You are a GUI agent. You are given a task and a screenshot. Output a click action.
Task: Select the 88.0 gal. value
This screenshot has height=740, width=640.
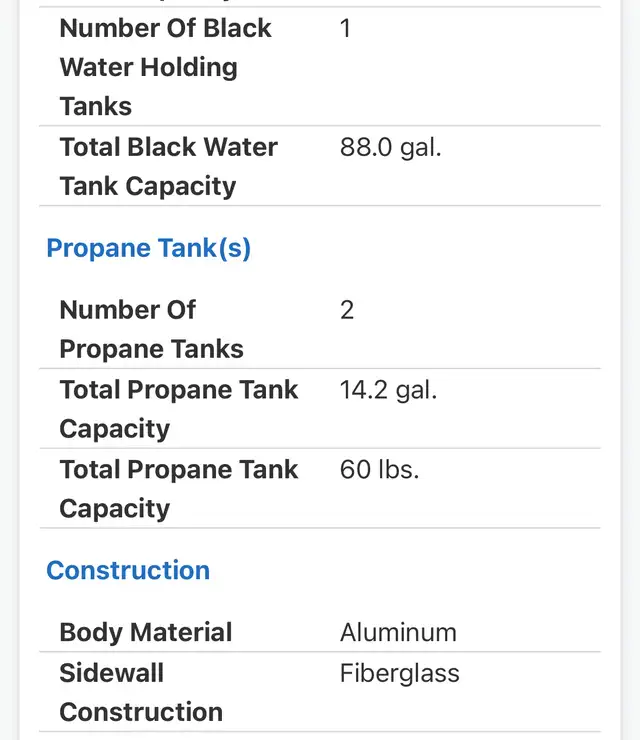tap(390, 147)
